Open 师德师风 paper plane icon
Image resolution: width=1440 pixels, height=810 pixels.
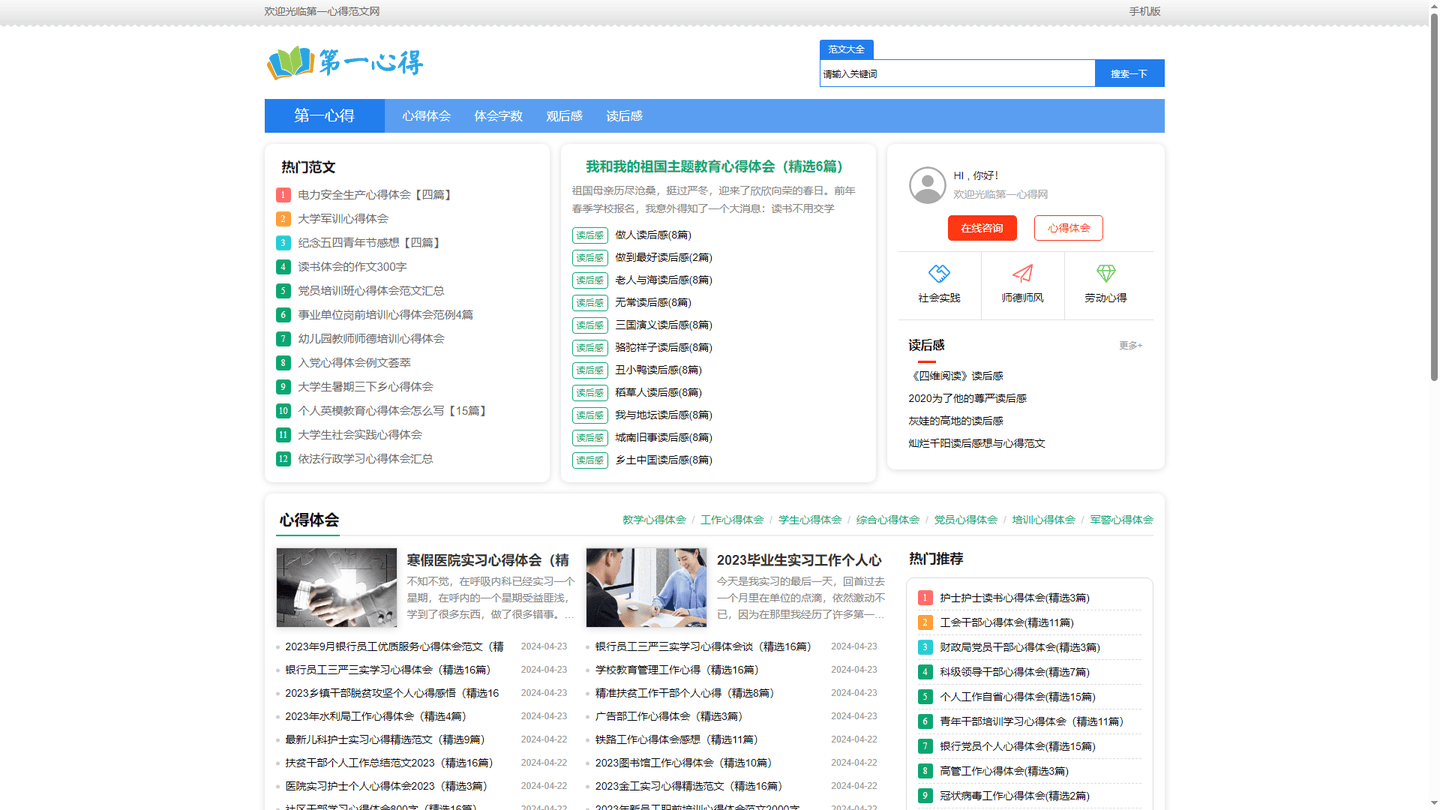coord(1022,273)
